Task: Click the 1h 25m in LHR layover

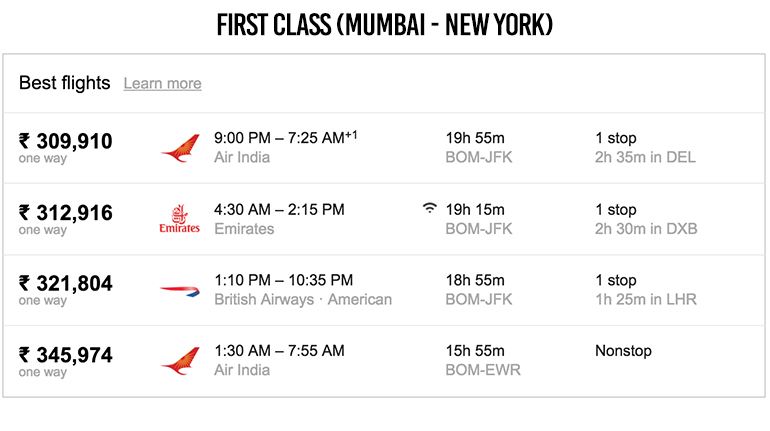Action: coord(646,299)
